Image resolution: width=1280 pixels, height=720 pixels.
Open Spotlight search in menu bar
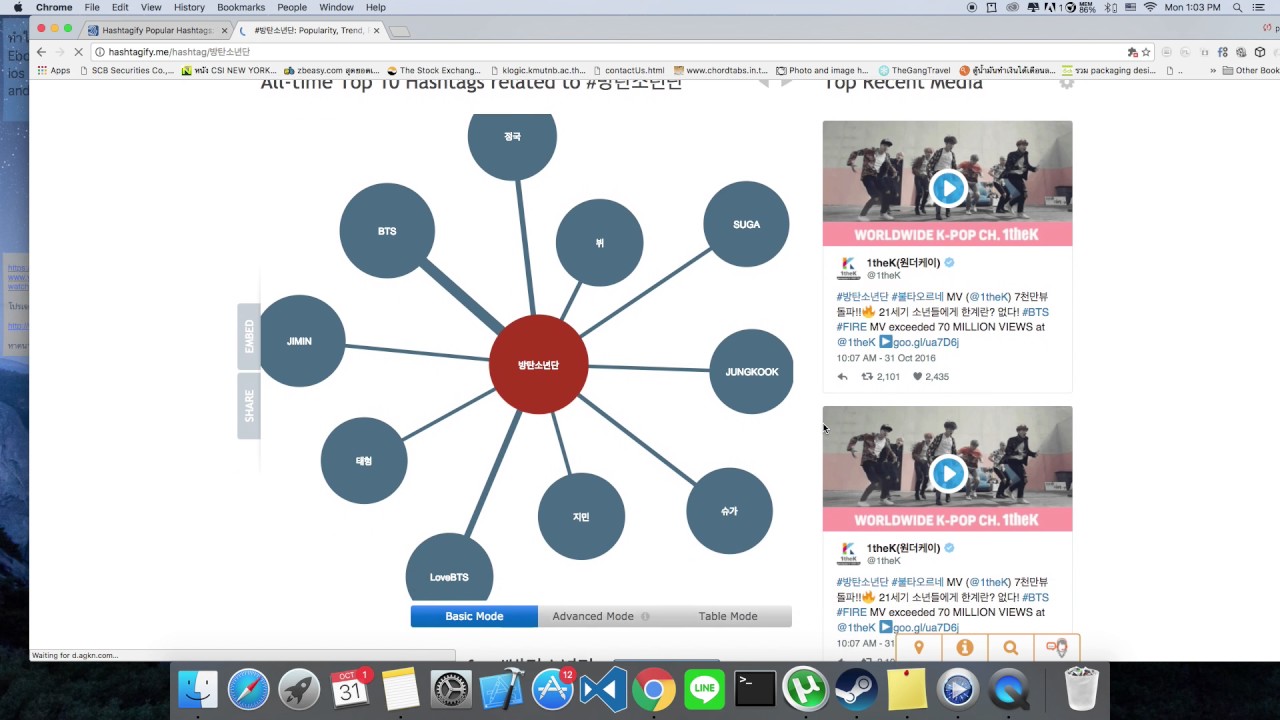click(1237, 7)
